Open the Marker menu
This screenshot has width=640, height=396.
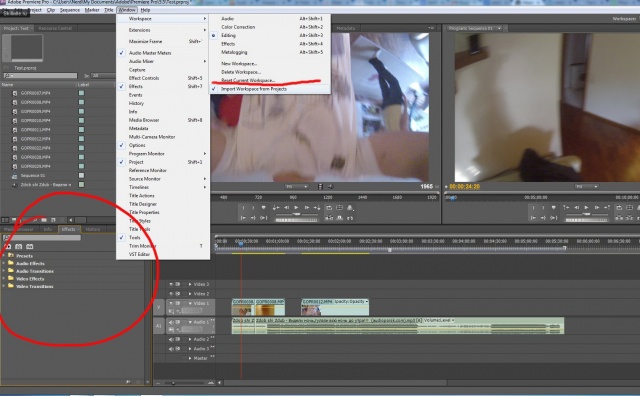[x=92, y=10]
